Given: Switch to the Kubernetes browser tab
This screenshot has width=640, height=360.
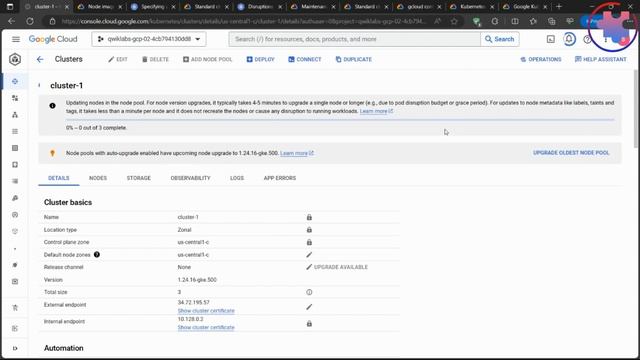Looking at the screenshot, I should pos(472,7).
